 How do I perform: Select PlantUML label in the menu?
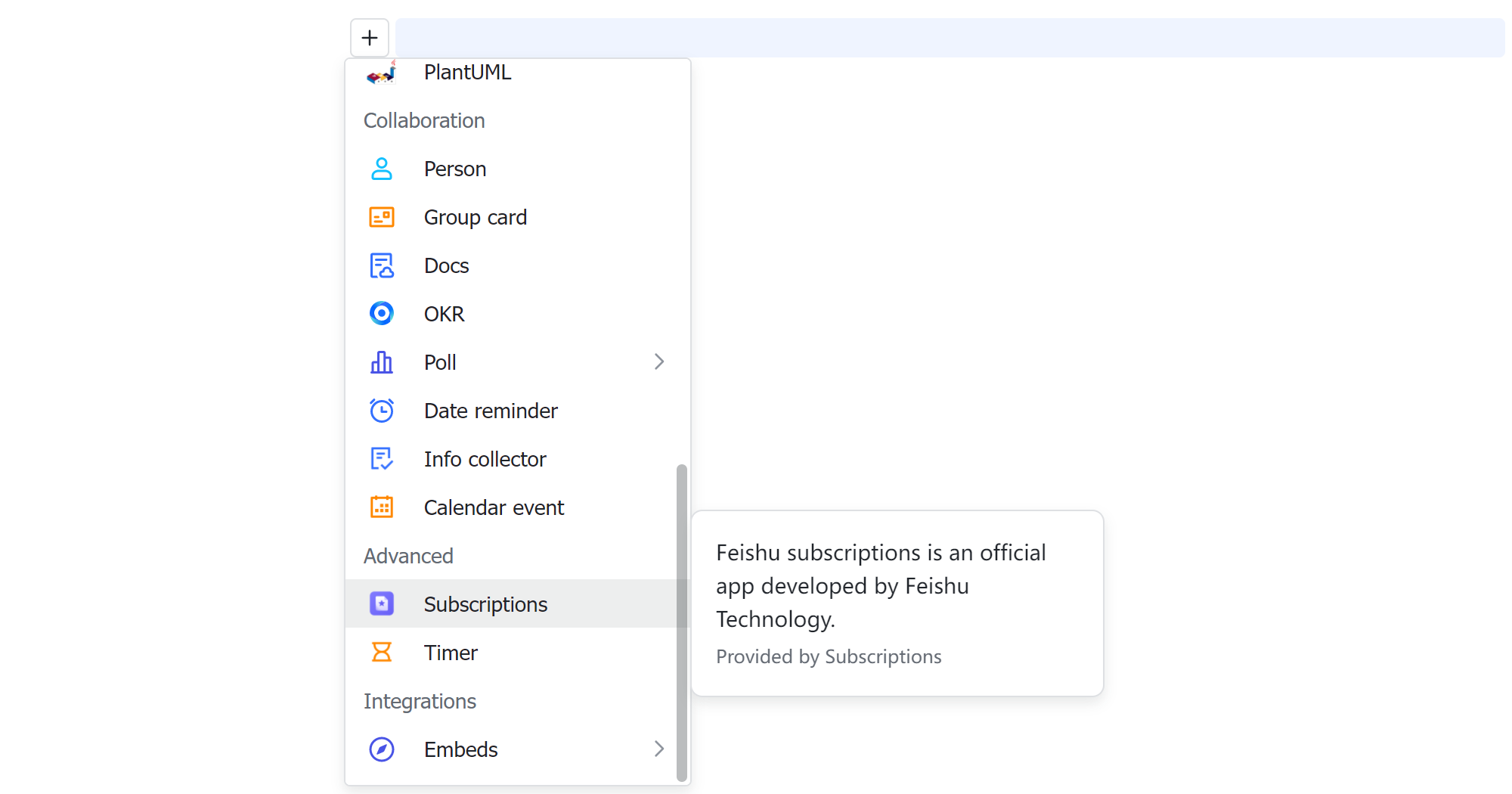point(467,73)
